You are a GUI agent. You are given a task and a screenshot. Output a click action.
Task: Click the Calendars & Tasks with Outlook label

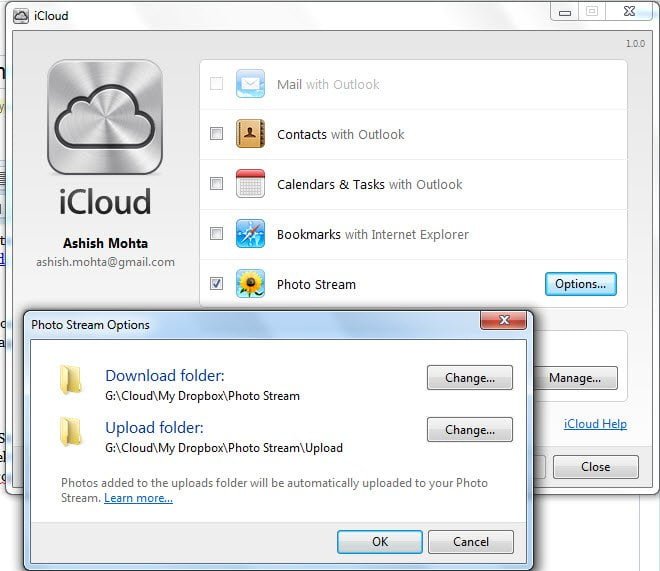(x=370, y=184)
